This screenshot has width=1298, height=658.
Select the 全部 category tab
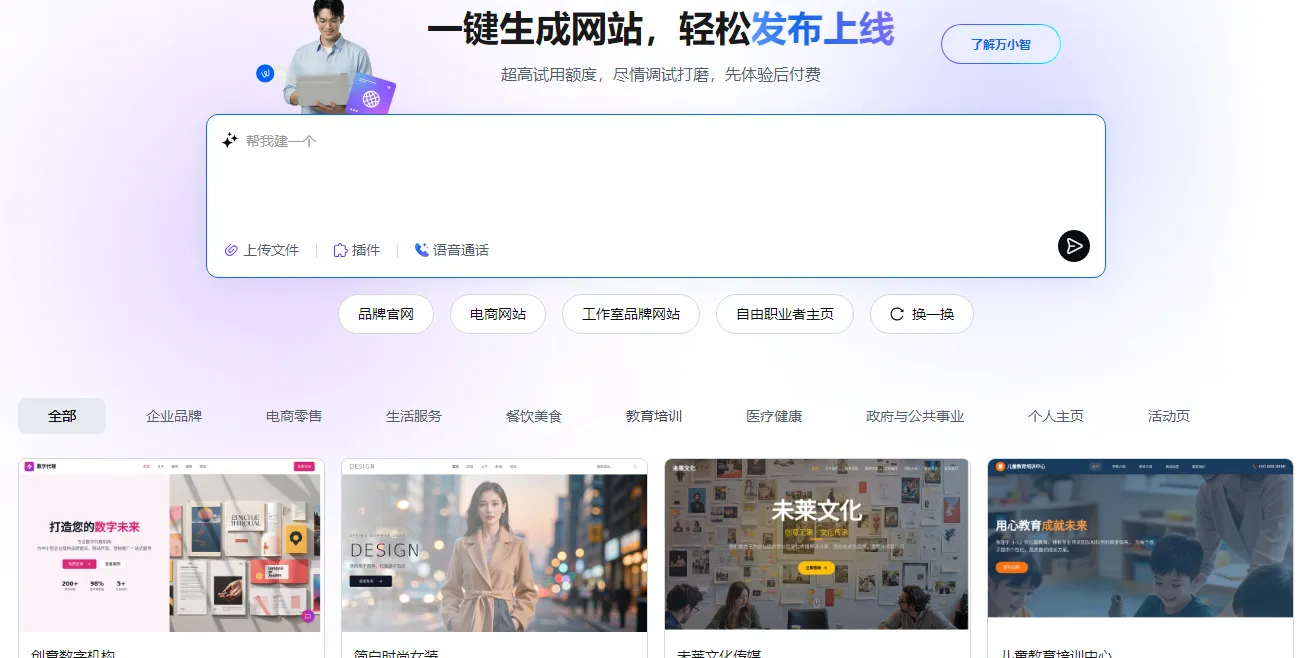62,416
